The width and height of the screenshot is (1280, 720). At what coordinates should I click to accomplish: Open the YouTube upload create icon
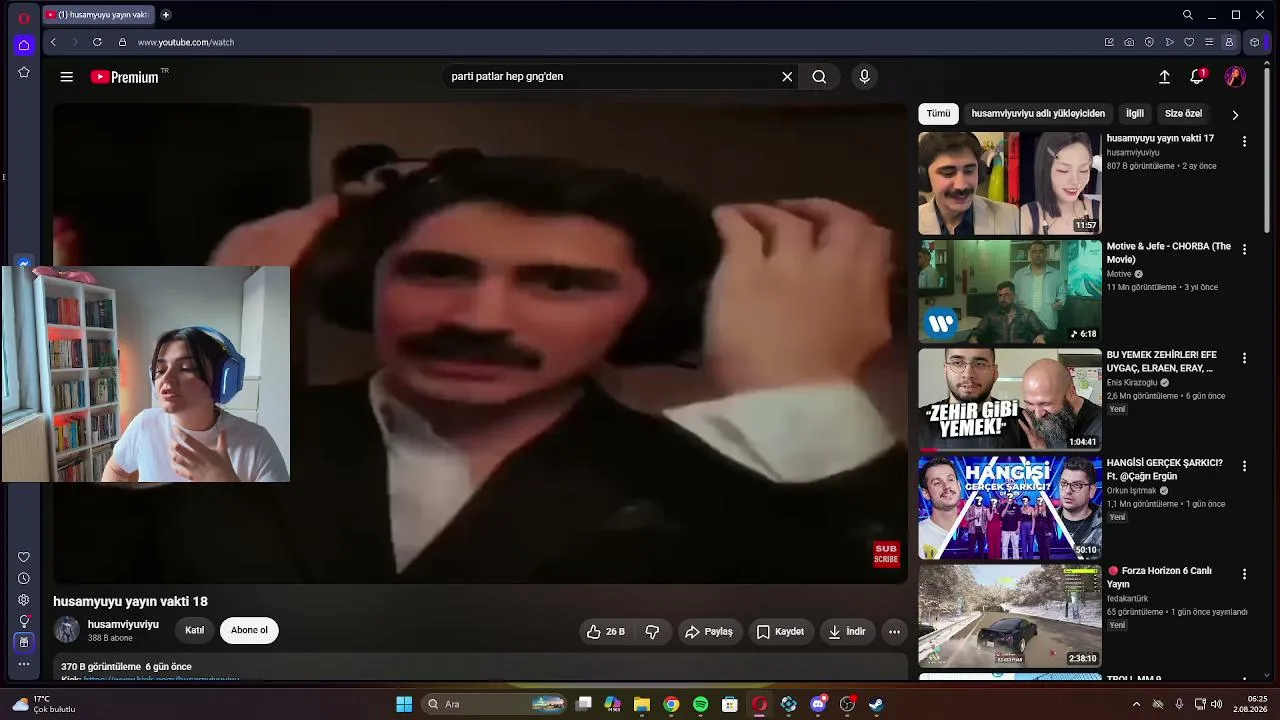(x=1164, y=77)
